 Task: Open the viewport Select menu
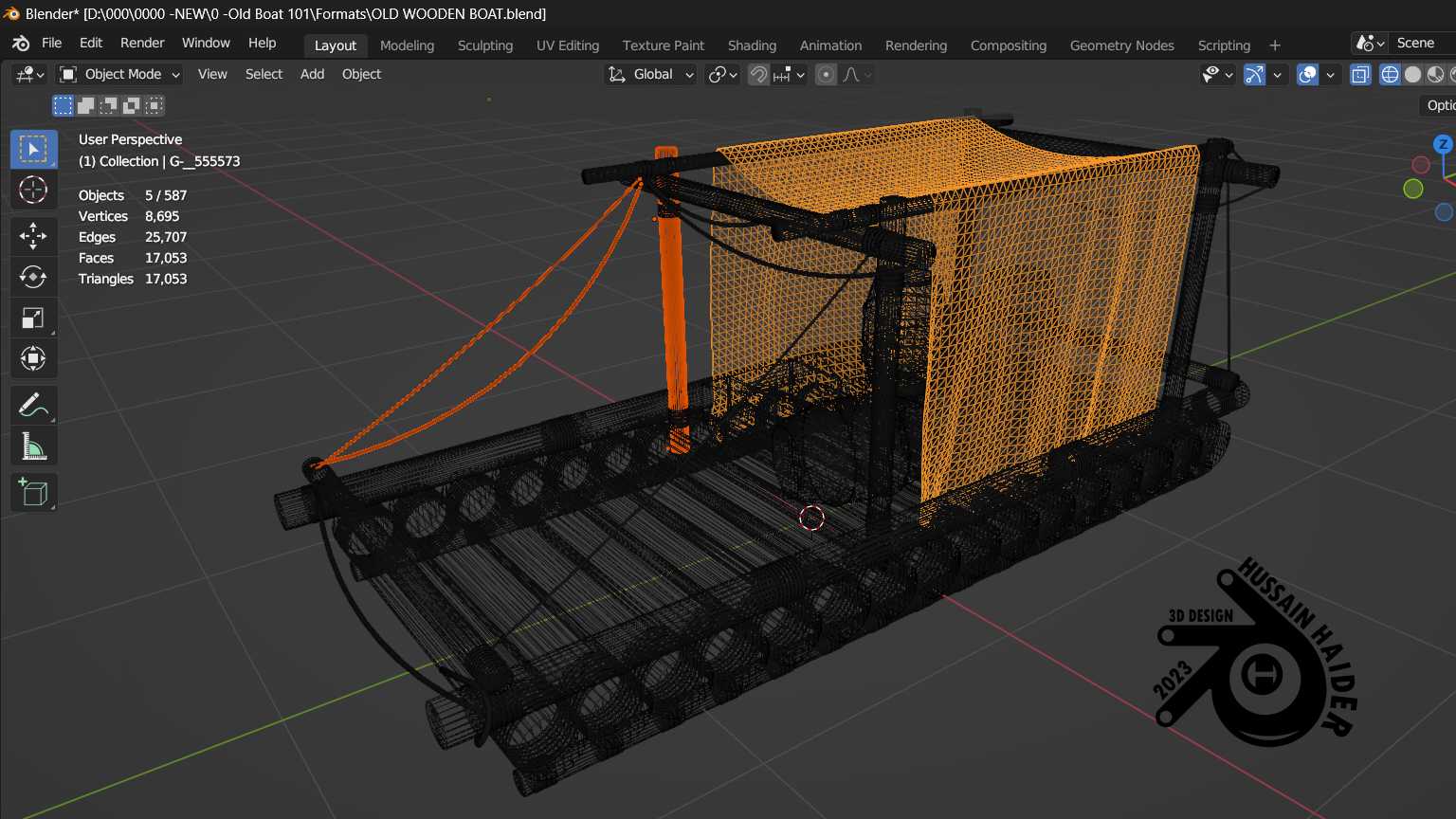point(264,74)
